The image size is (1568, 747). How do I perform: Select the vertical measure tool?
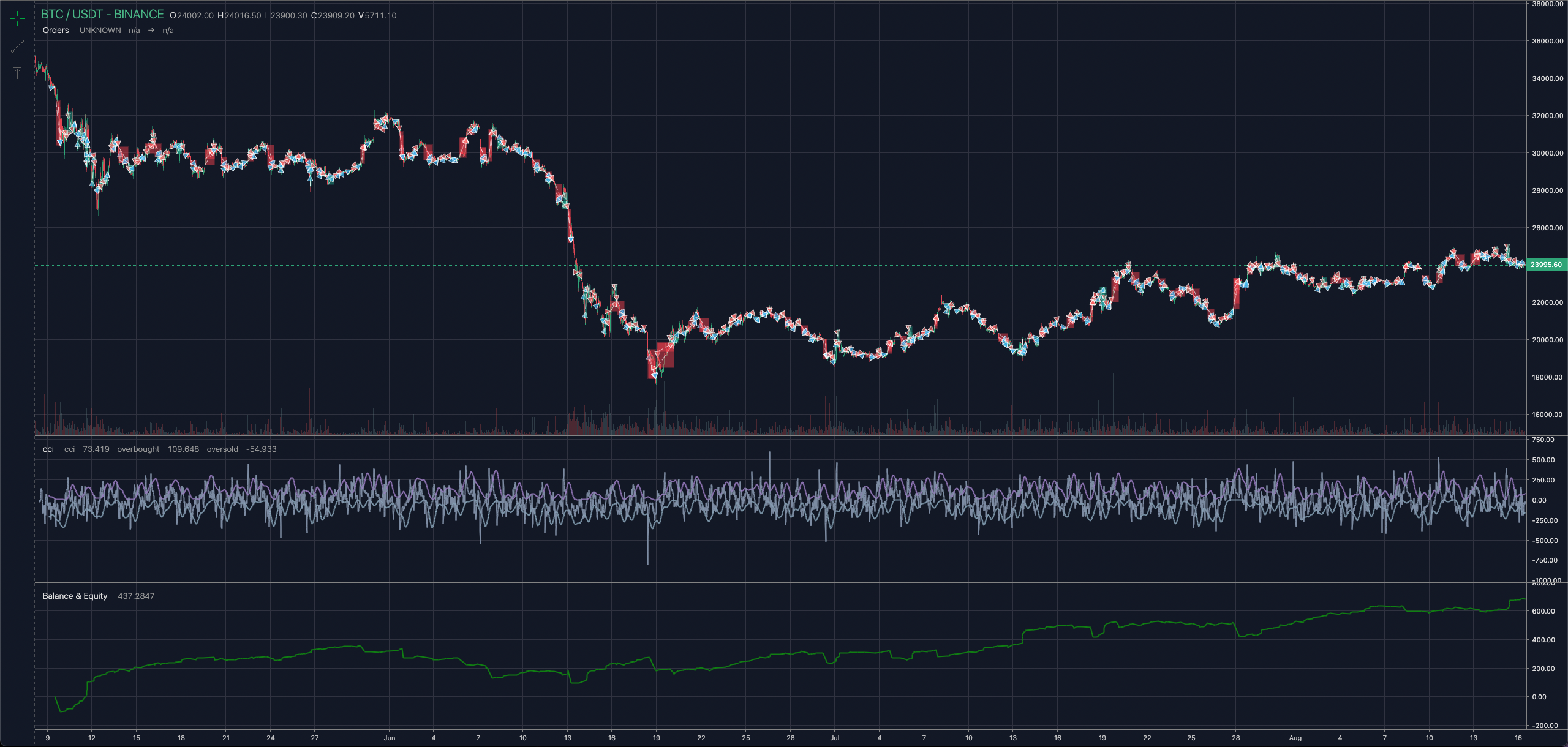18,73
